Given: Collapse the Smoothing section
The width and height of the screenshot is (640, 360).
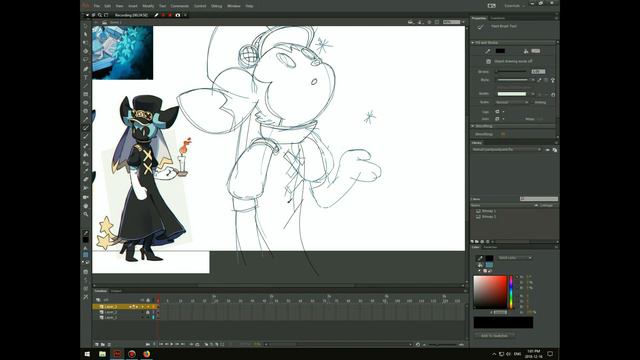Looking at the screenshot, I should (473, 126).
